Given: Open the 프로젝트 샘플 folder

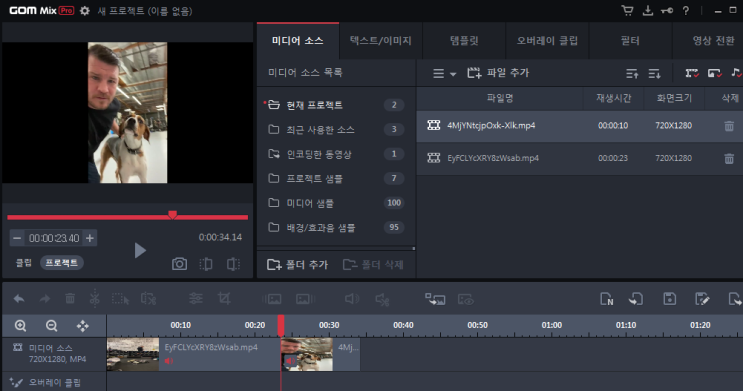Looking at the screenshot, I should pos(336,179).
